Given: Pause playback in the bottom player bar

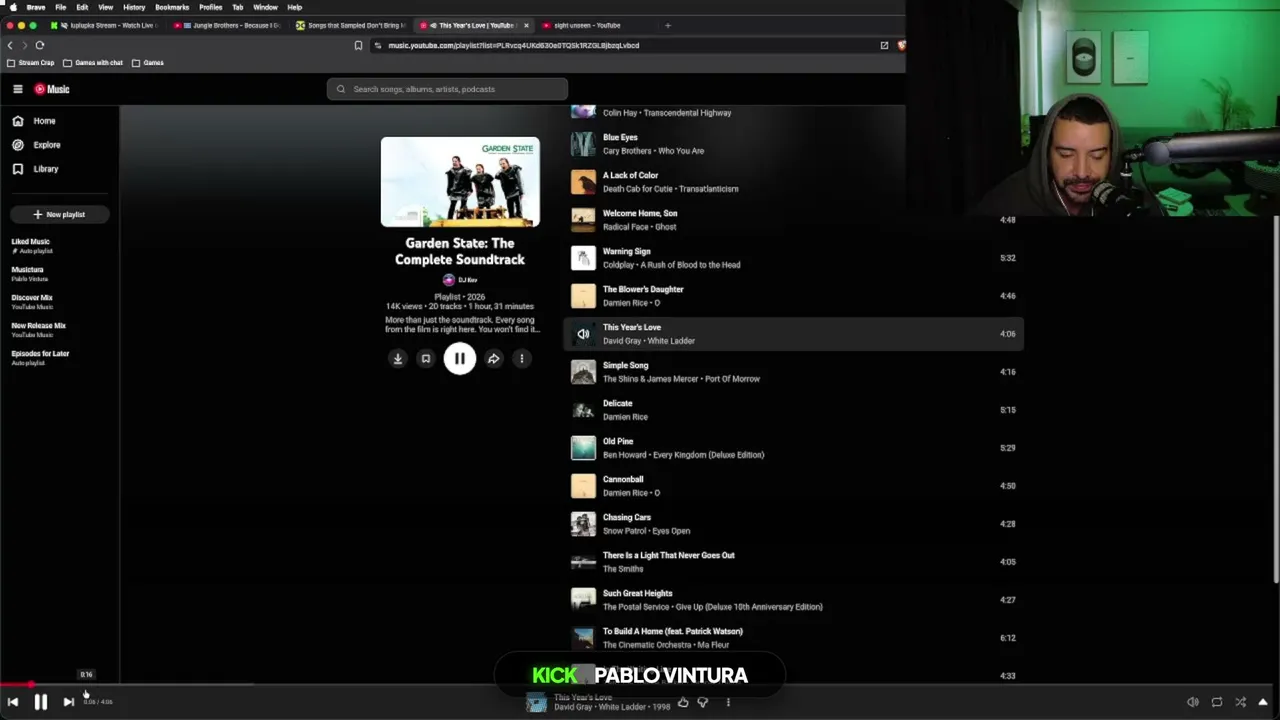Looking at the screenshot, I should (41, 702).
